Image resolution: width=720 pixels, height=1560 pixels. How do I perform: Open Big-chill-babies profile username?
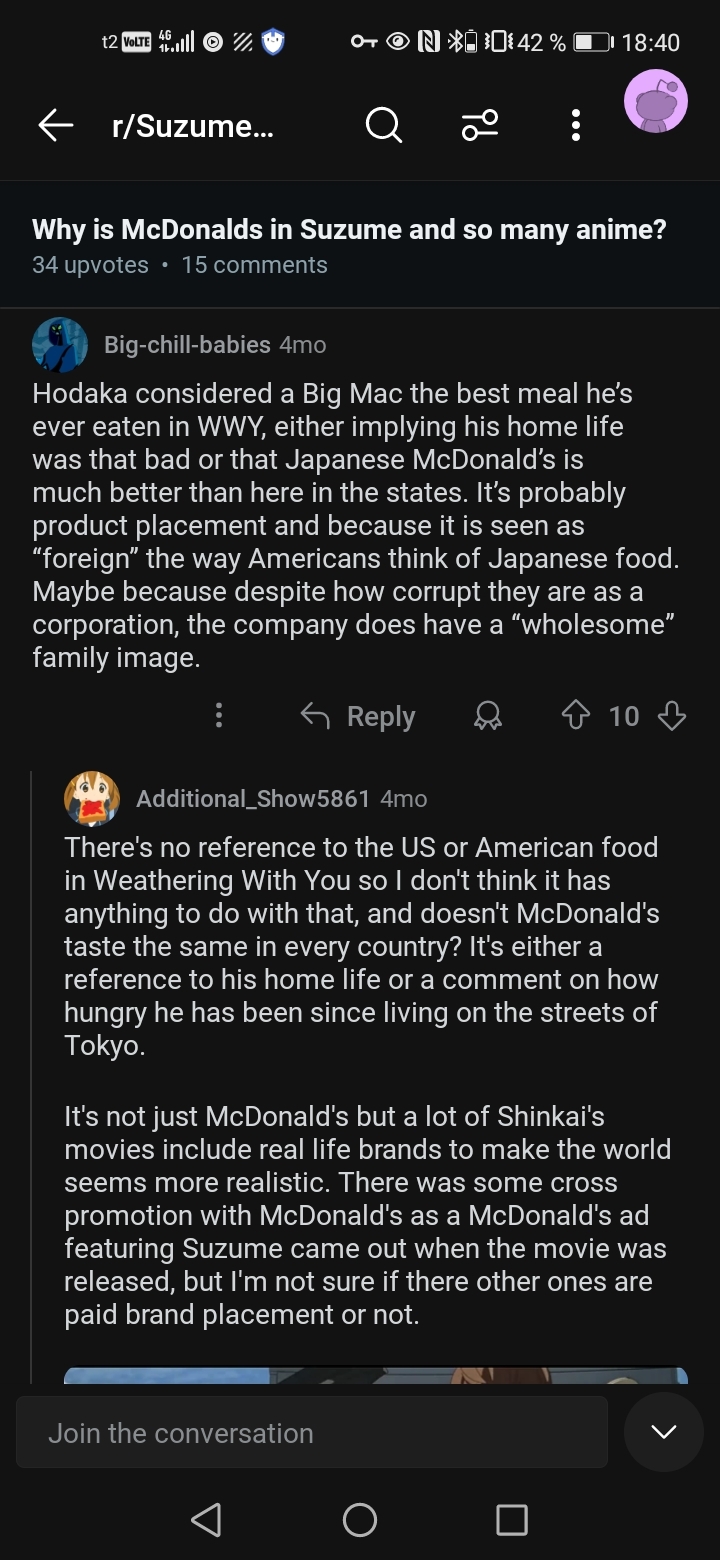187,345
